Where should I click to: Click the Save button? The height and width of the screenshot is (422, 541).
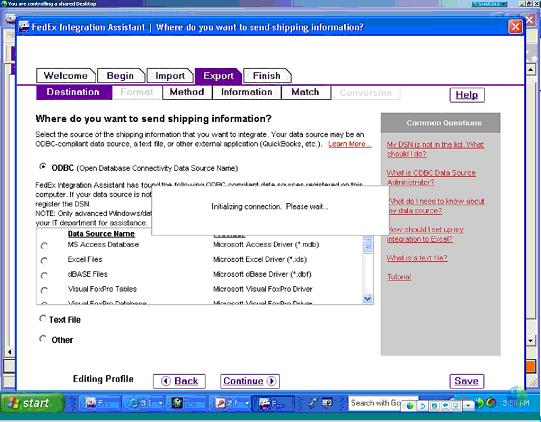coord(466,381)
